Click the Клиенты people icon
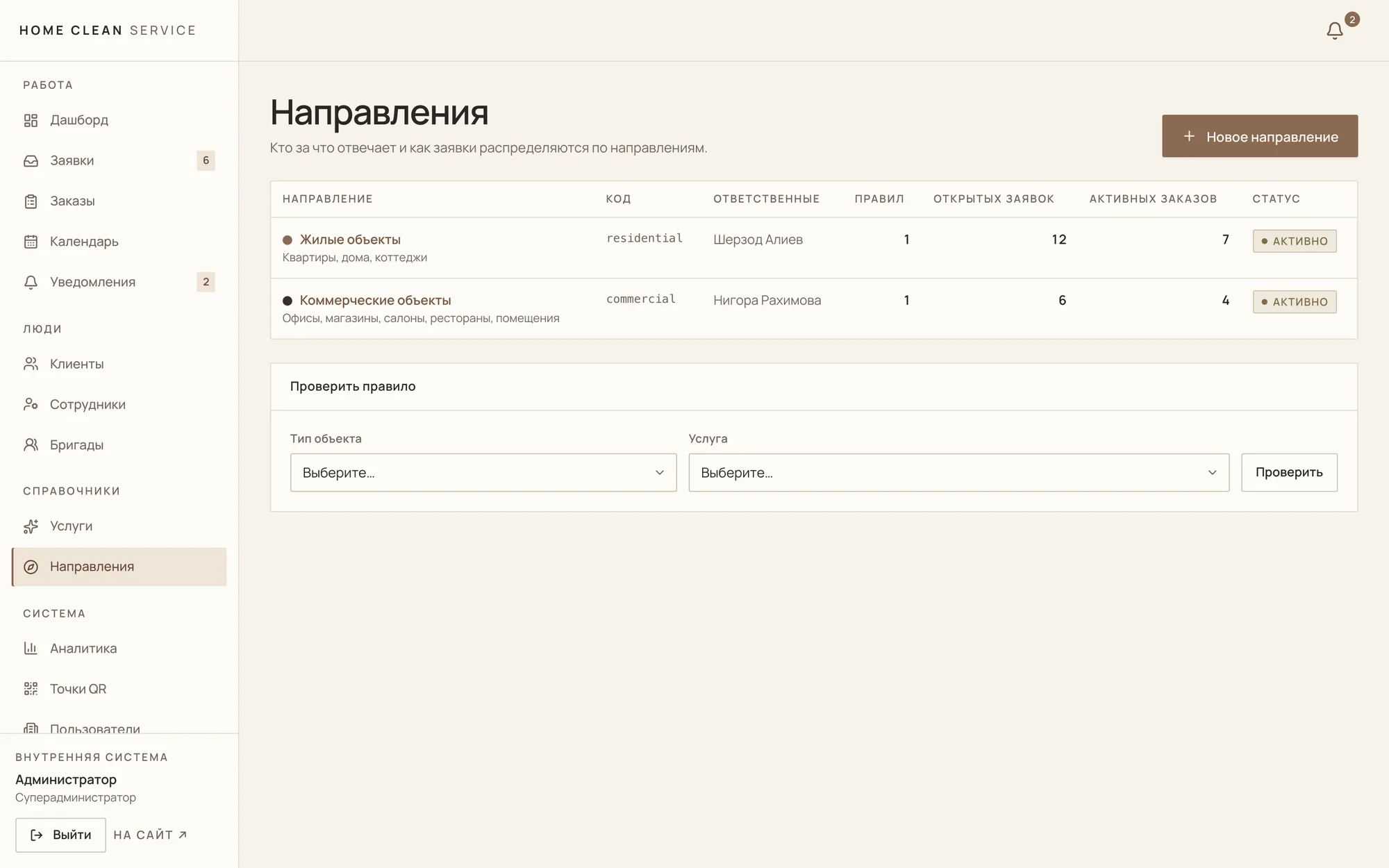The image size is (1389, 868). (31, 364)
